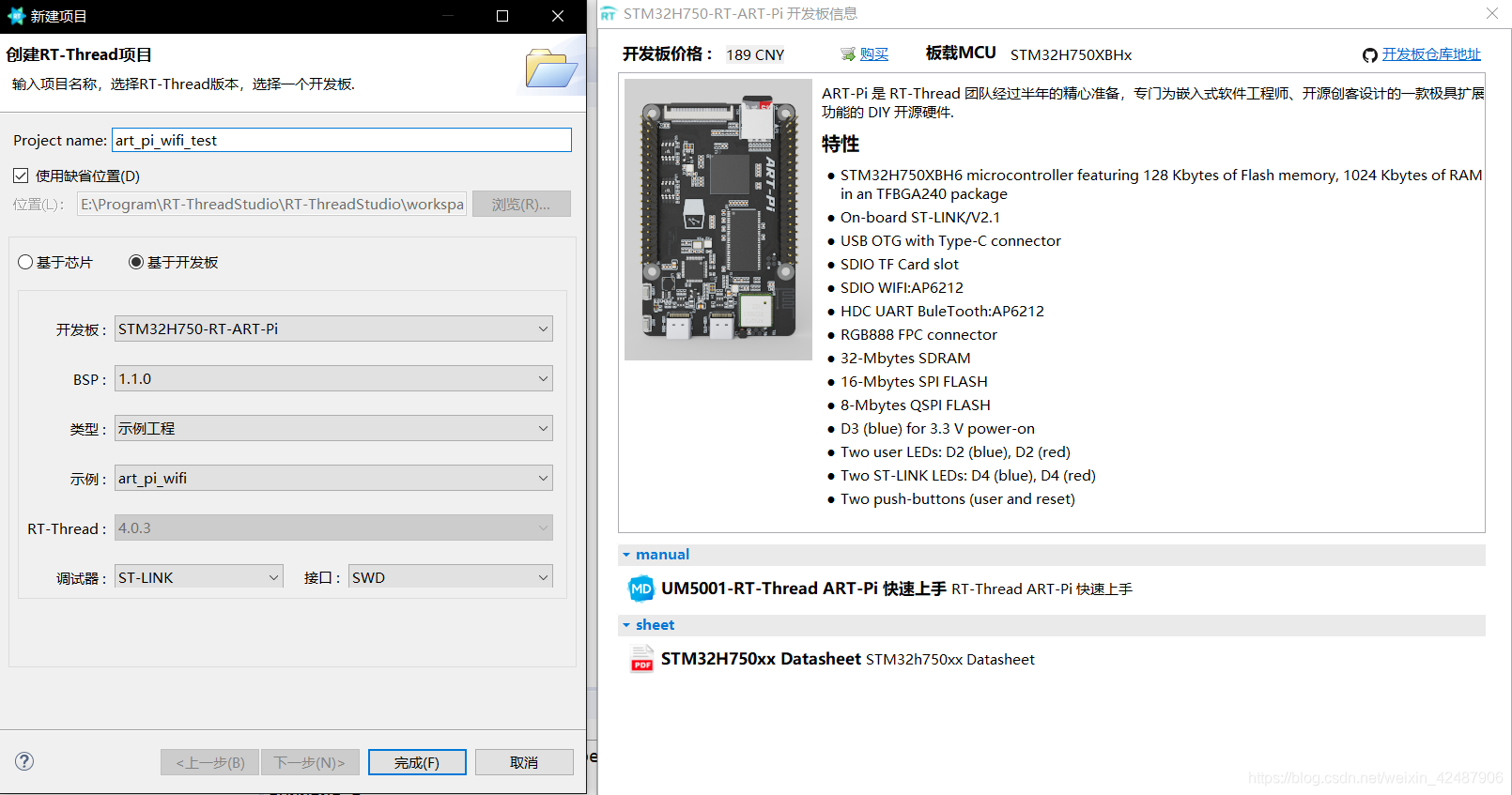The image size is (1512, 795).
Task: Open the STM32H750xx Datasheet document
Action: 761,659
